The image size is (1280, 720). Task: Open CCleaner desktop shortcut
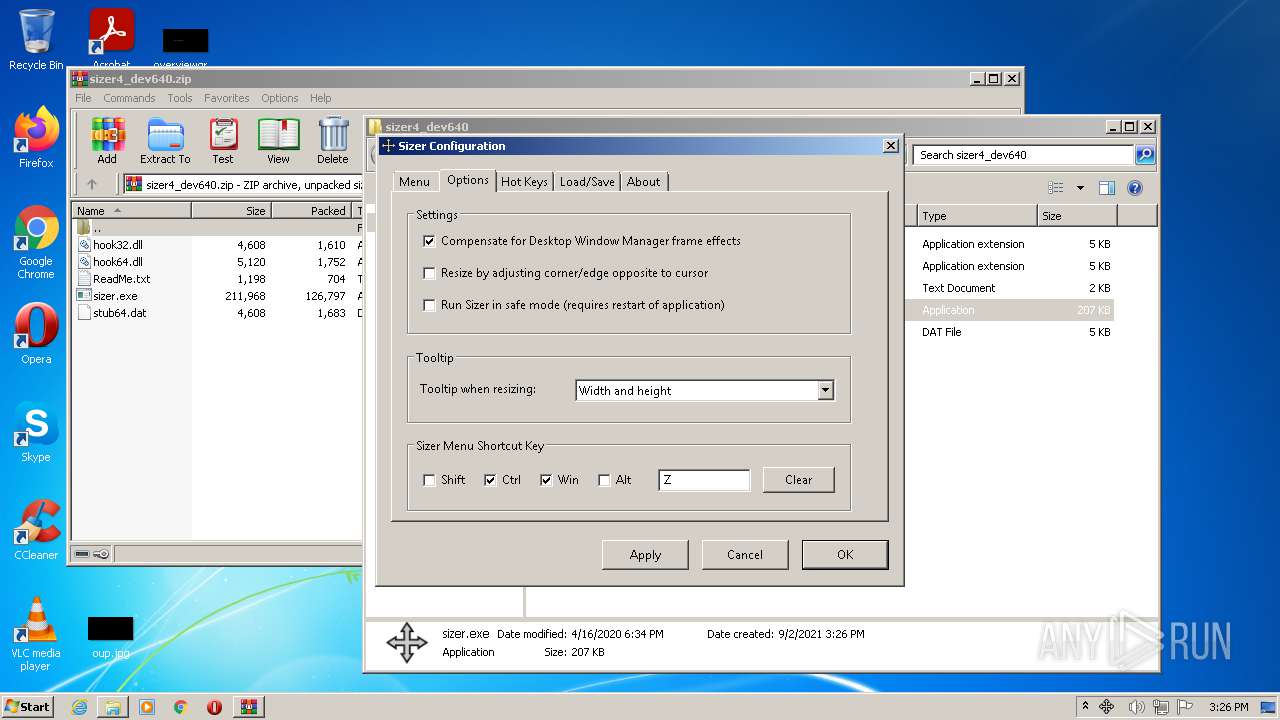pos(36,530)
